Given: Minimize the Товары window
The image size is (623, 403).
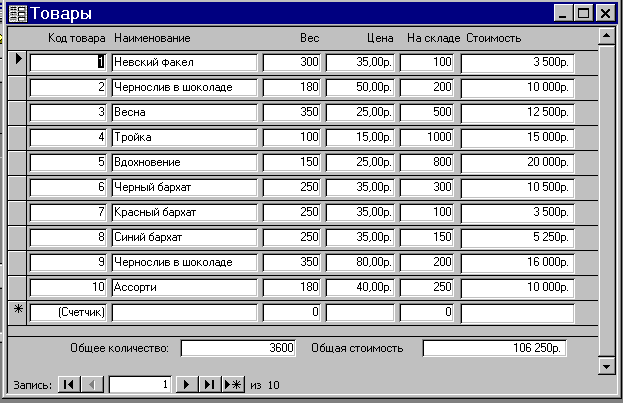Looking at the screenshot, I should coord(563,13).
